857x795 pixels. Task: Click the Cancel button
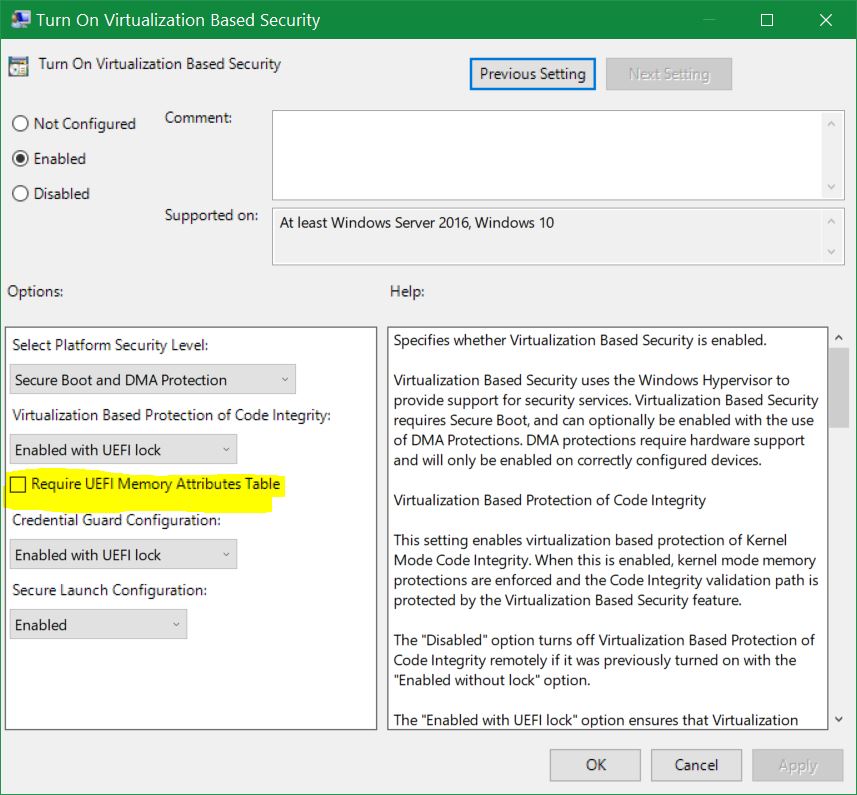(x=696, y=765)
